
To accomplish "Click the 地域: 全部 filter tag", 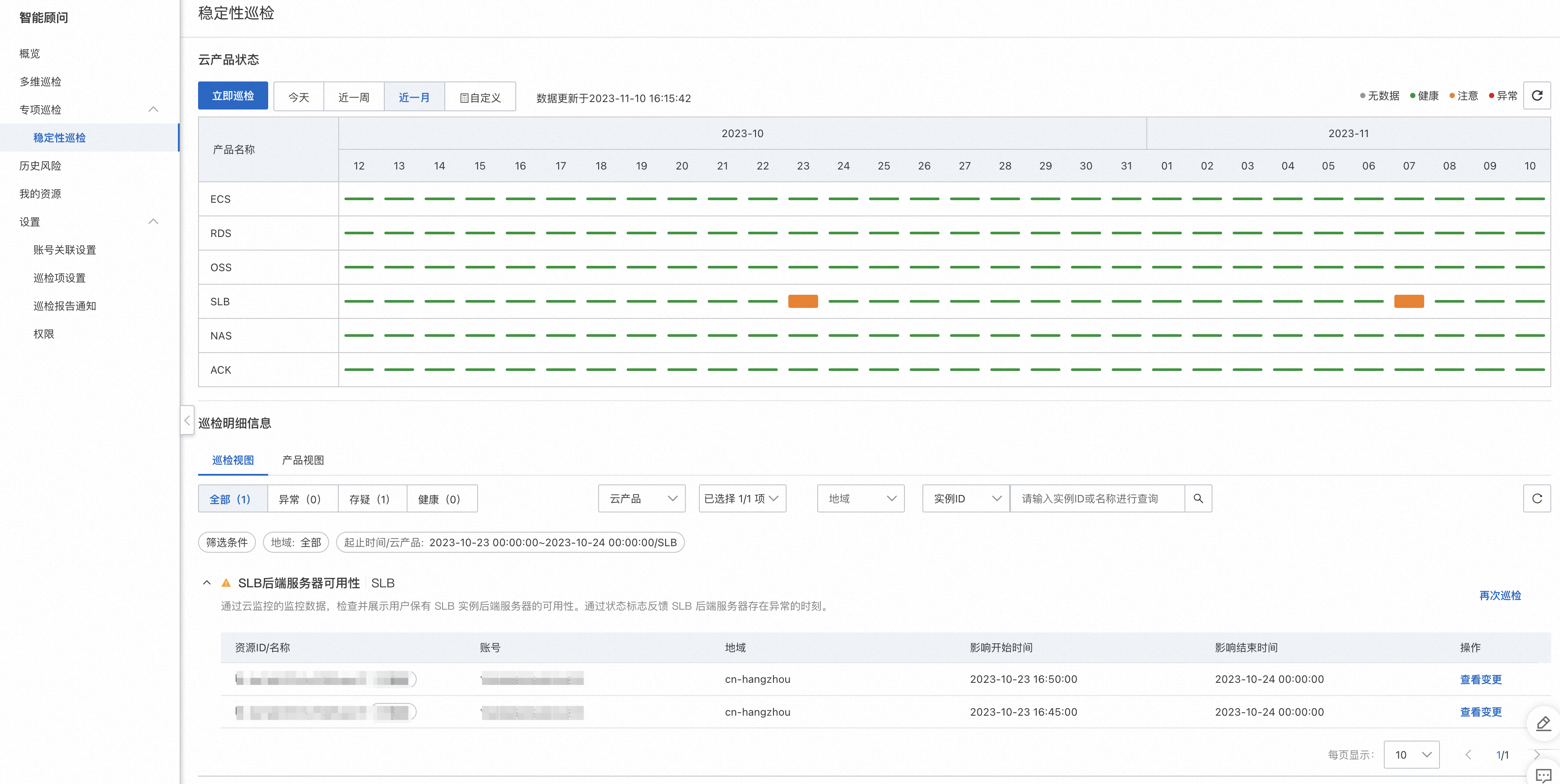I will point(295,542).
